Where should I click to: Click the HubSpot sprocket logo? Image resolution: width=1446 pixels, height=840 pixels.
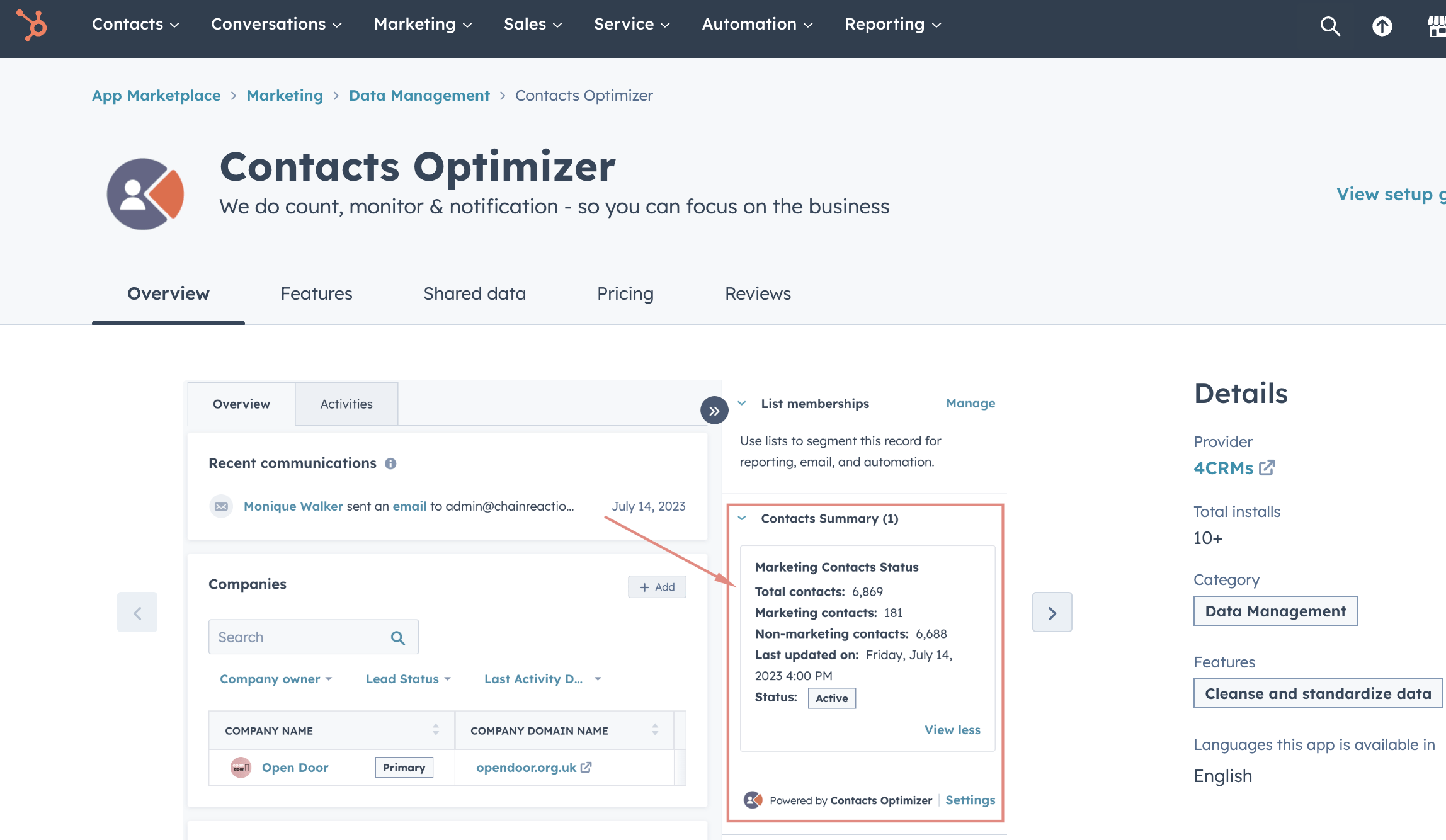click(31, 25)
